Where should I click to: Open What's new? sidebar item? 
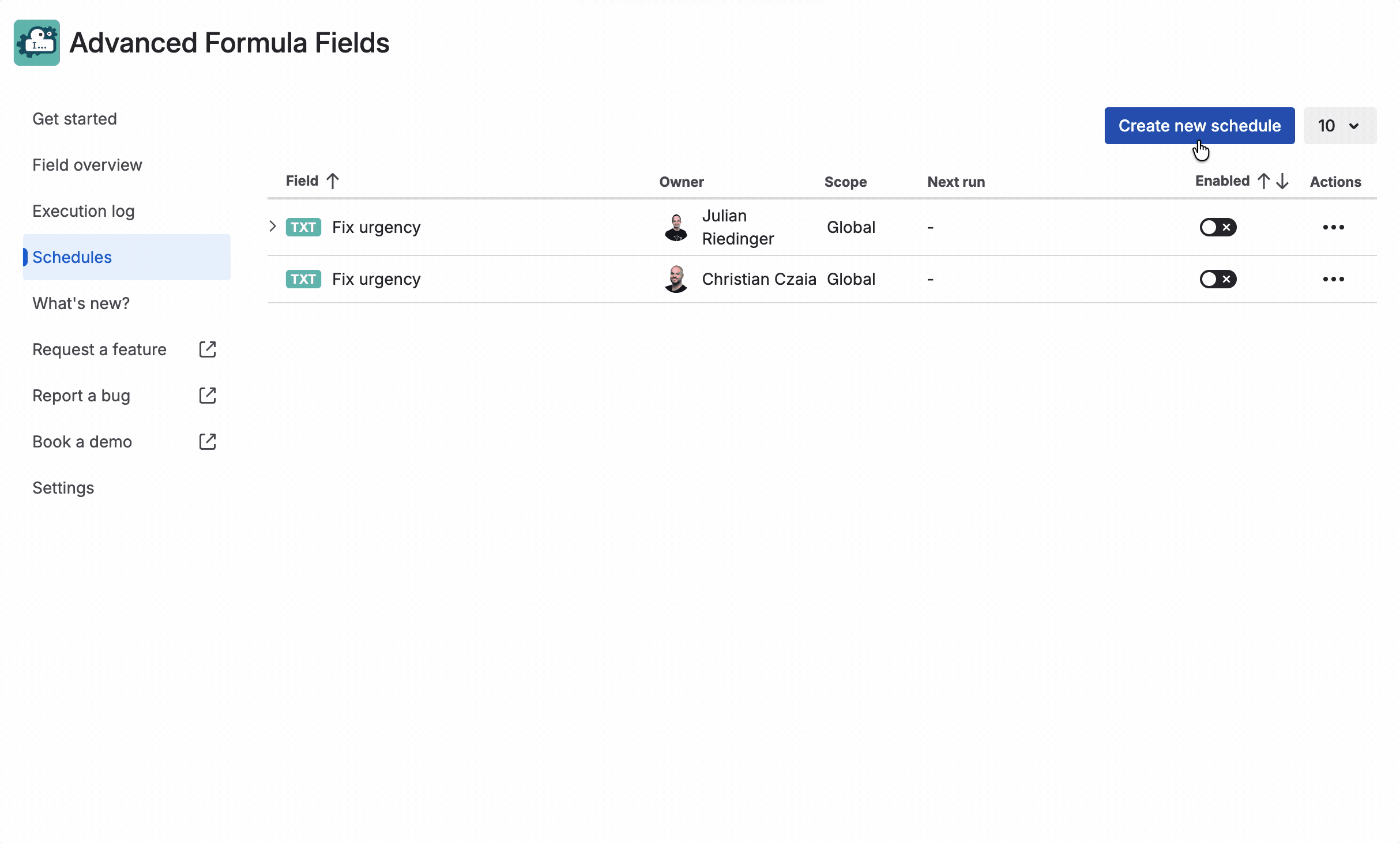point(81,303)
